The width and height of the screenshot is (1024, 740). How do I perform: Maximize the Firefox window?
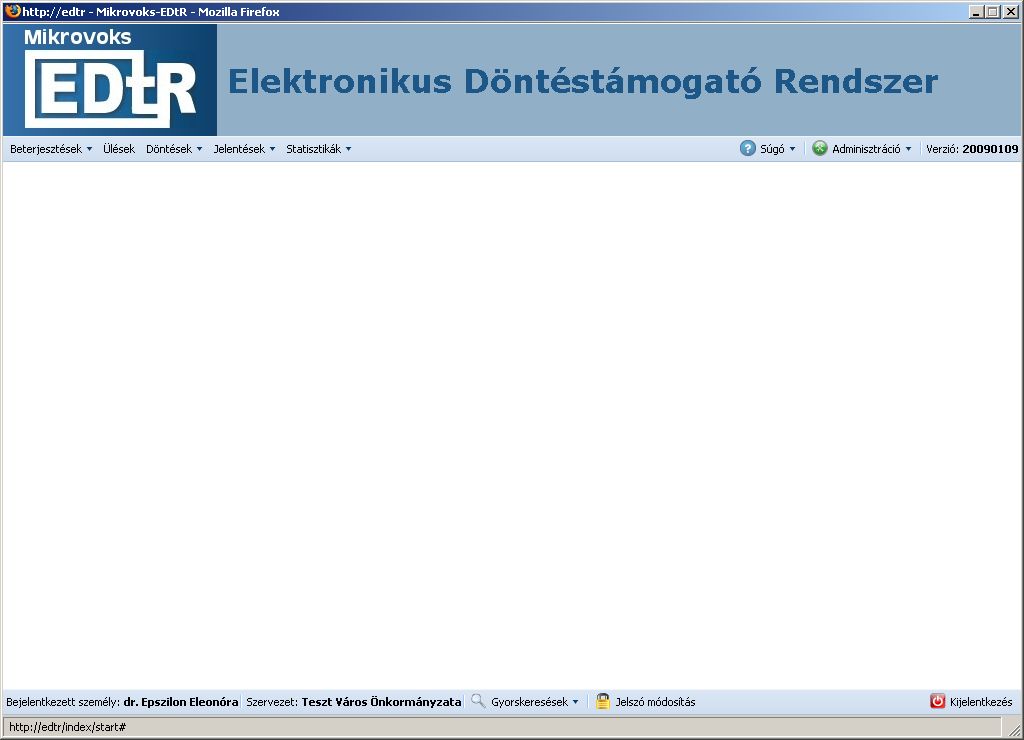pos(993,12)
